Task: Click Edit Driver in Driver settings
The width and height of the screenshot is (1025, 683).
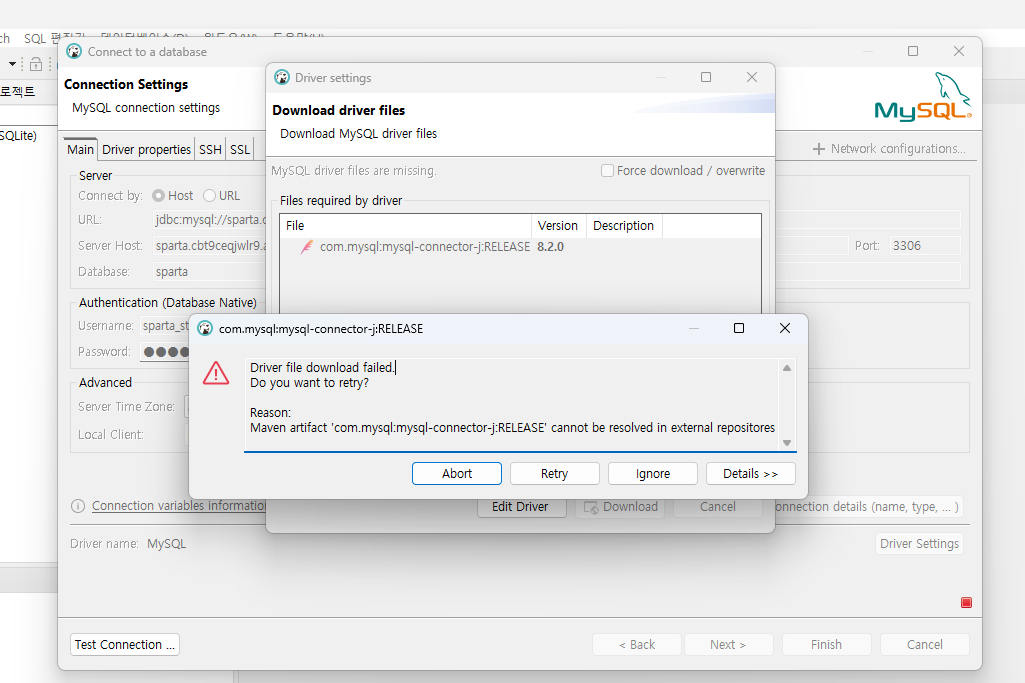Action: pyautogui.click(x=521, y=507)
